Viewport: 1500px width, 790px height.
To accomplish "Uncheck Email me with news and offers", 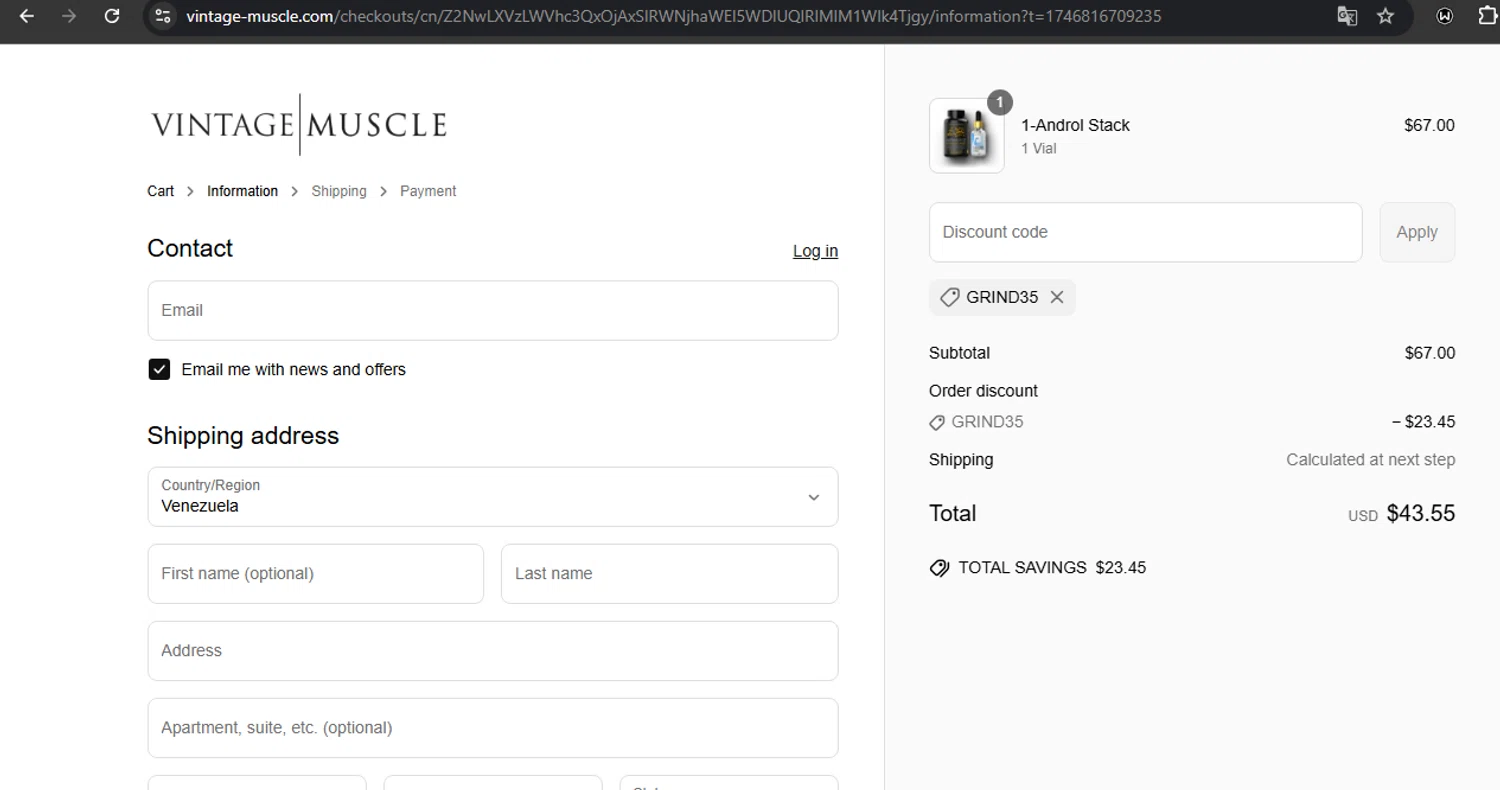I will [x=159, y=369].
